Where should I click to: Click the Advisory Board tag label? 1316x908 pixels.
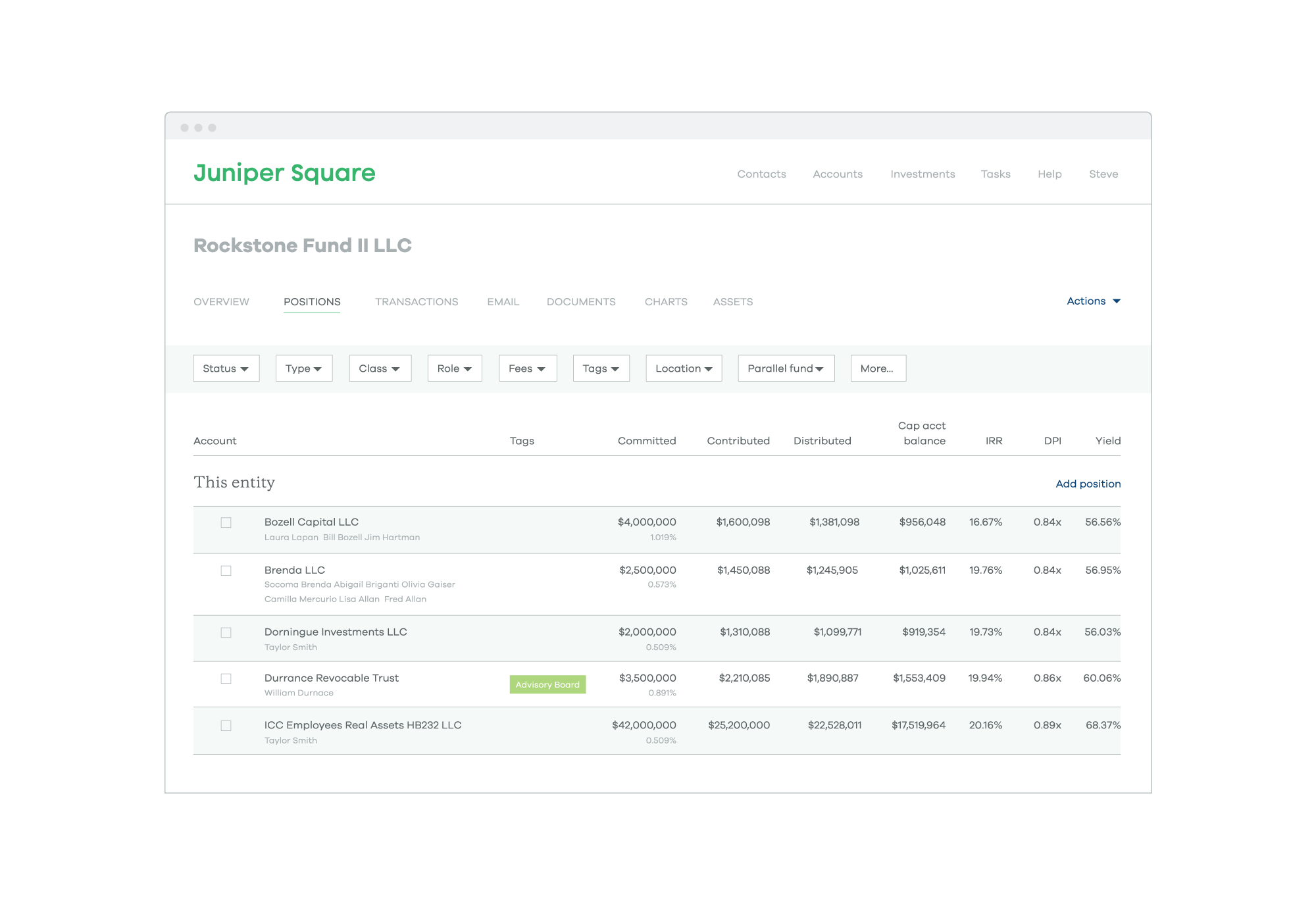pyautogui.click(x=547, y=685)
